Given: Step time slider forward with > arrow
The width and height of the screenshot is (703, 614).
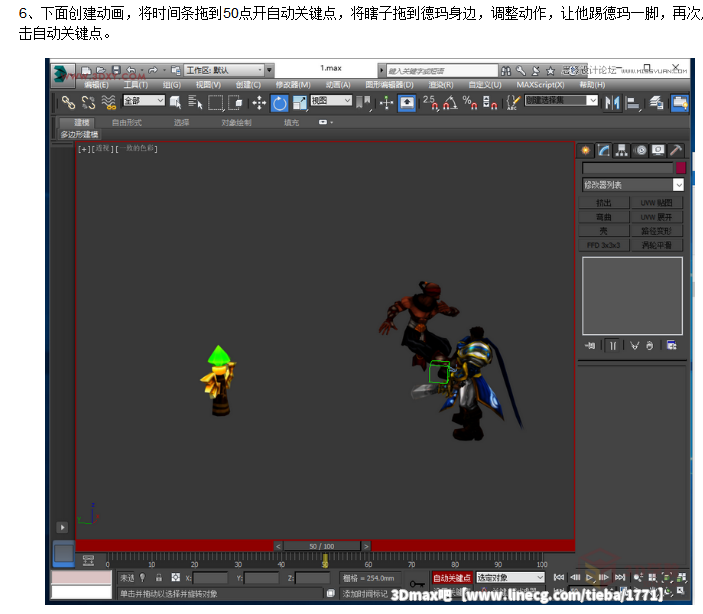Looking at the screenshot, I should [366, 546].
